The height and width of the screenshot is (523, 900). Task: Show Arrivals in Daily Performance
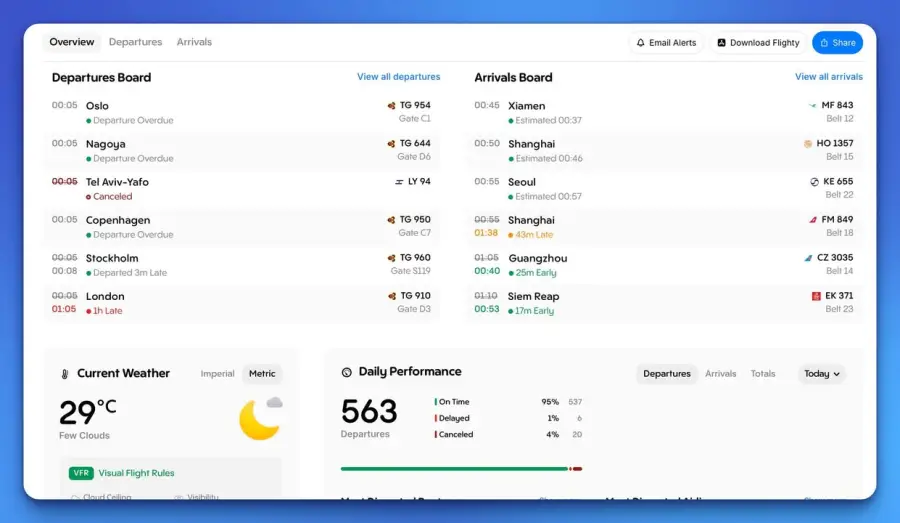click(720, 373)
